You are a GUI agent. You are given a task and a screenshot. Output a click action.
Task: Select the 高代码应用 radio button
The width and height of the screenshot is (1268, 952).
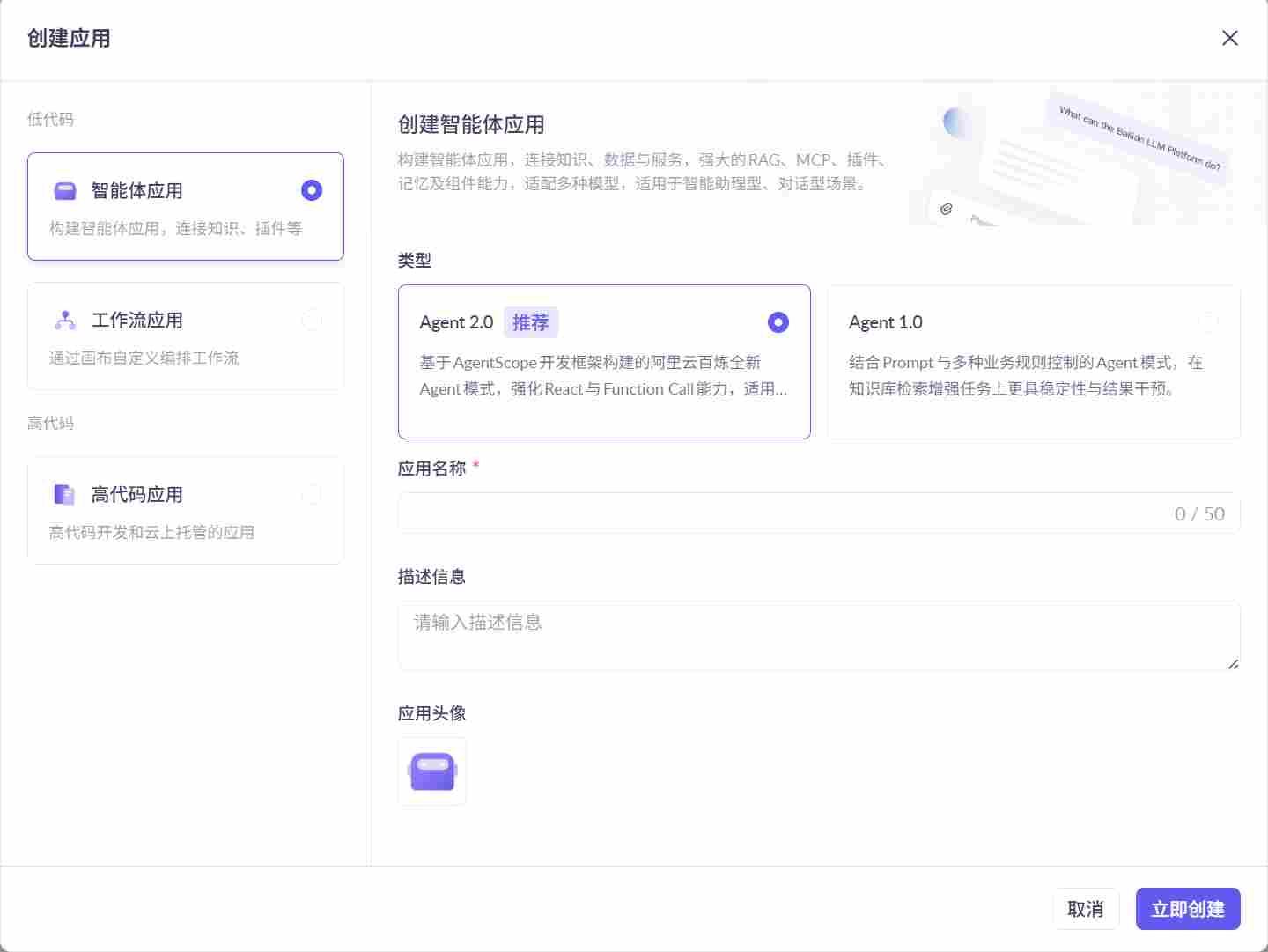click(313, 495)
